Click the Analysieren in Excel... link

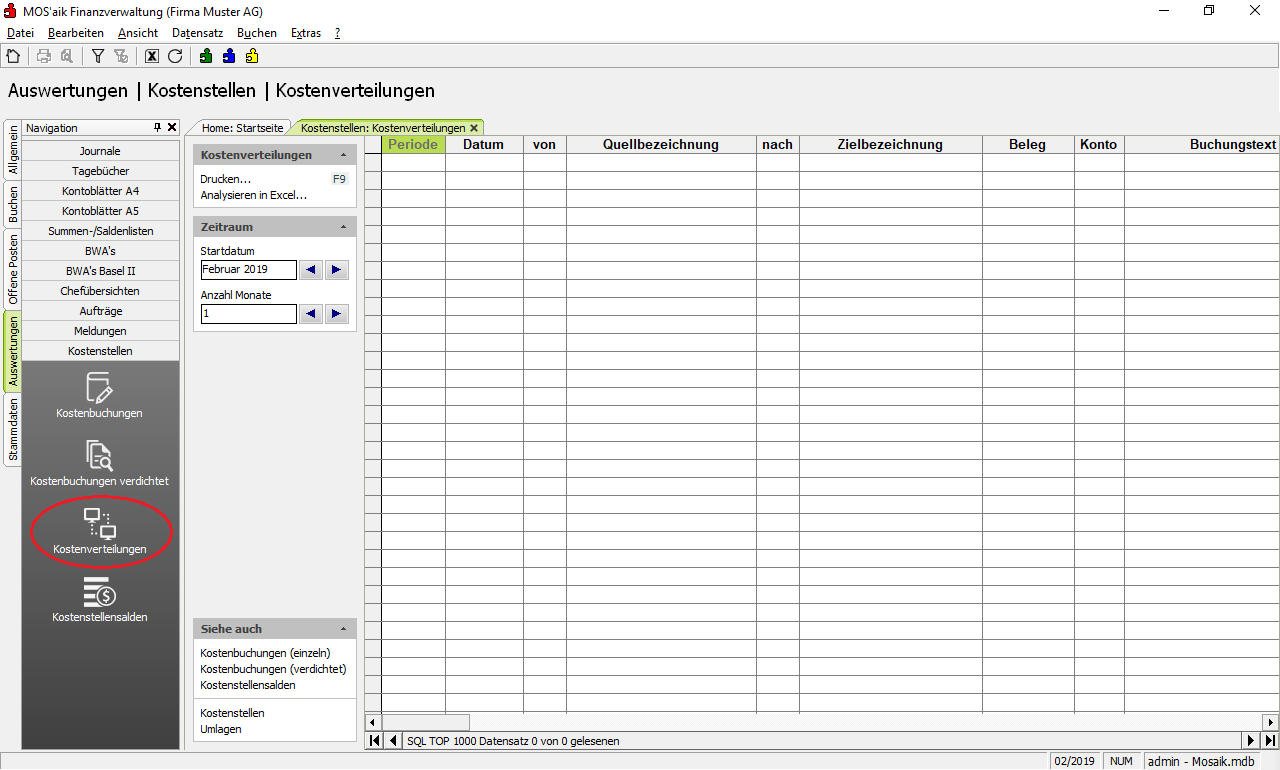(253, 195)
